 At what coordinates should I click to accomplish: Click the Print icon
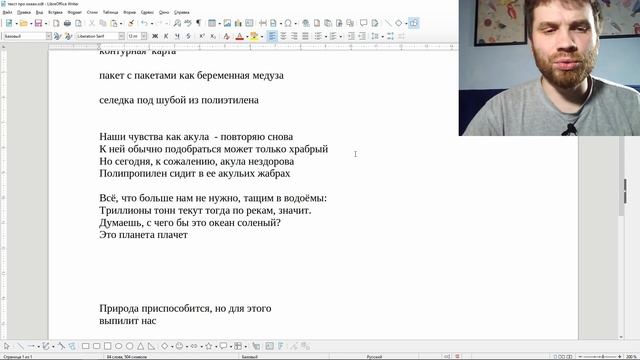coord(67,23)
